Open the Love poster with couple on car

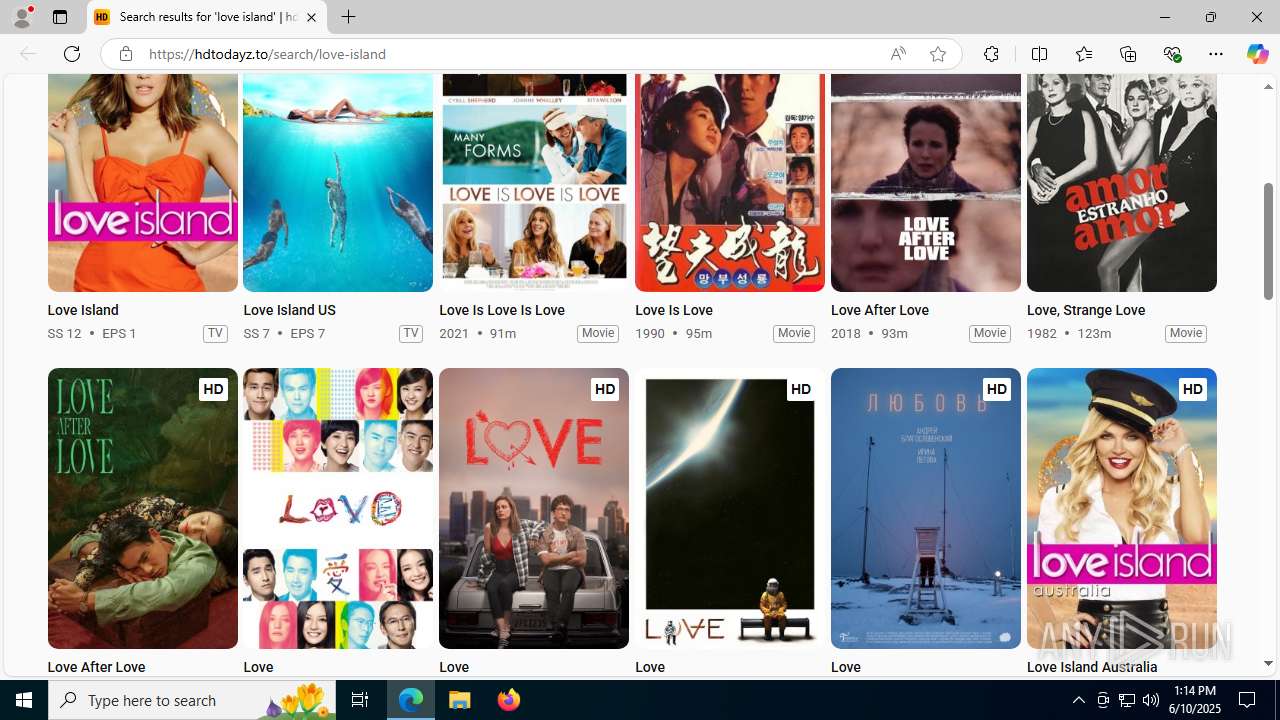pos(534,508)
